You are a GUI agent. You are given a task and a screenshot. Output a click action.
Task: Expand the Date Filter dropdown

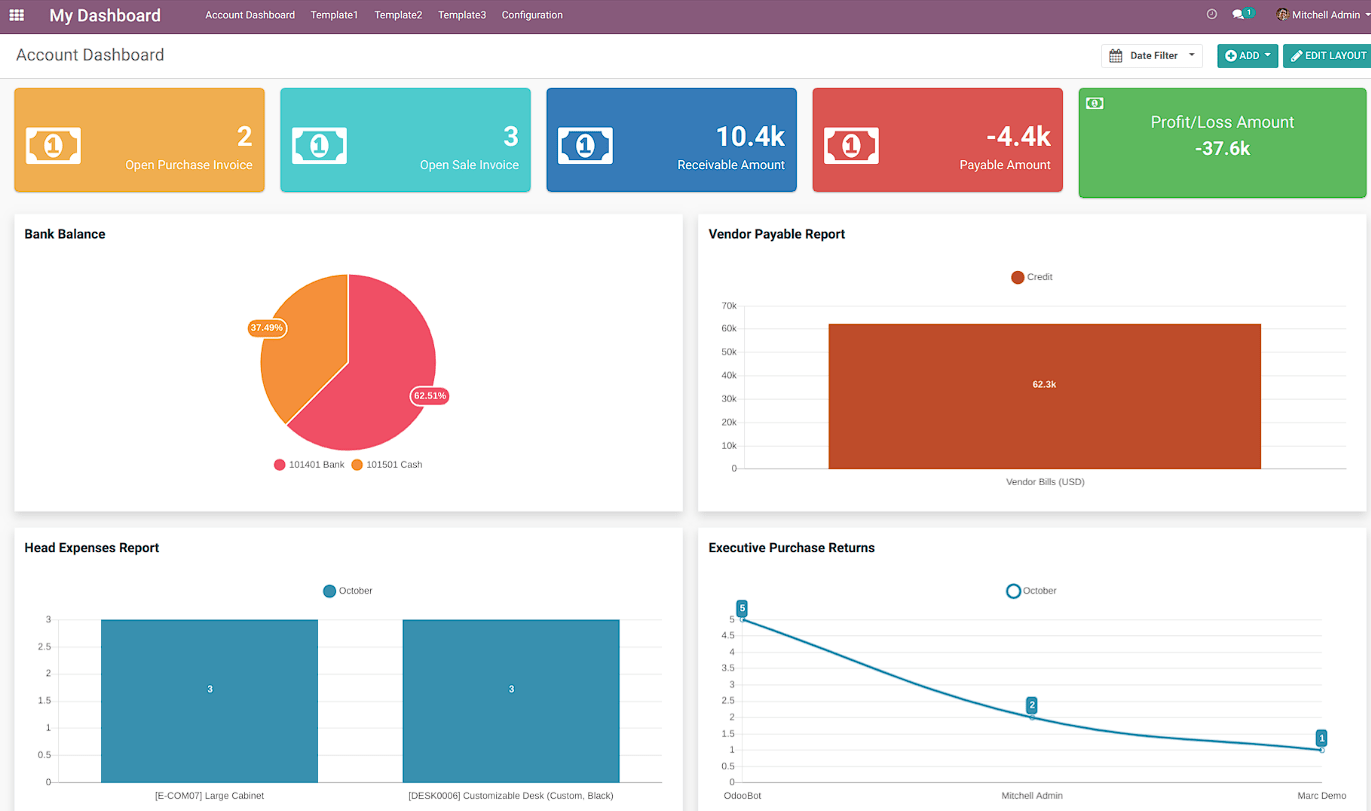(x=1152, y=56)
